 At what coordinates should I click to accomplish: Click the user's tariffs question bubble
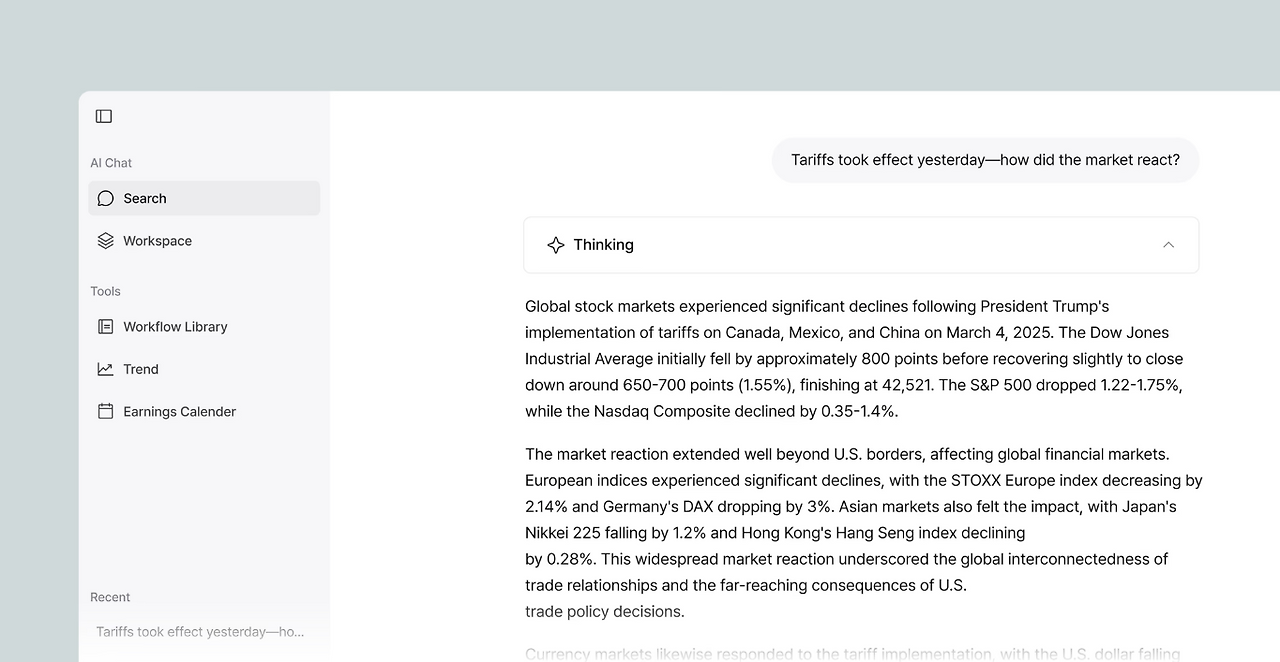click(x=985, y=160)
